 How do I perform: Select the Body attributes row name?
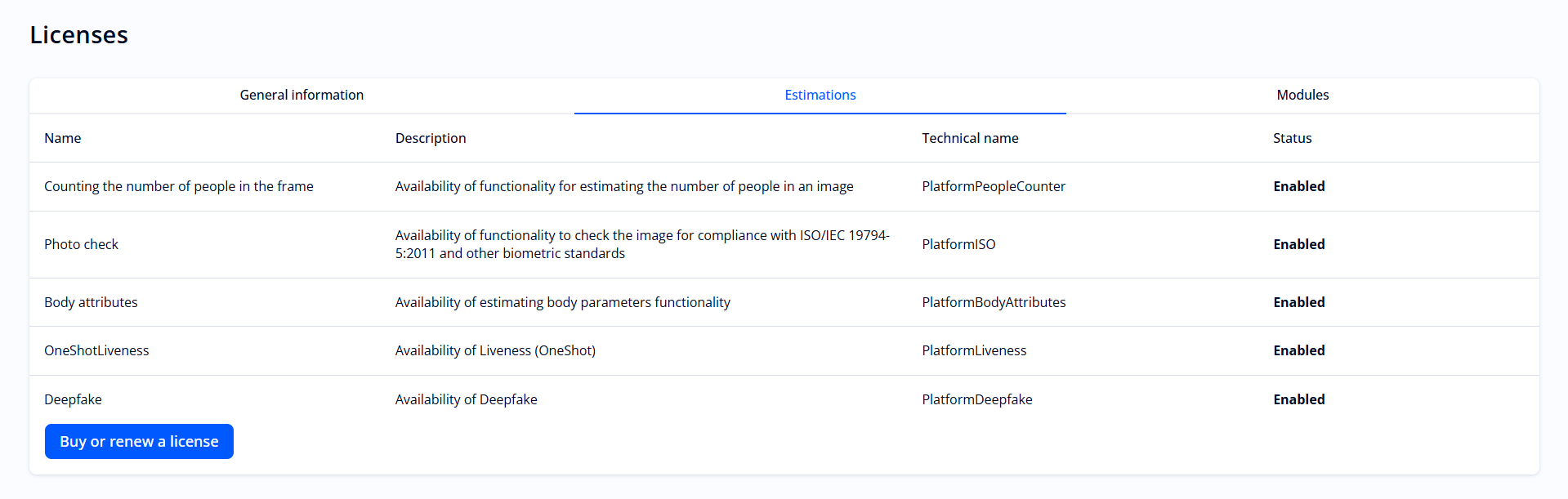(x=91, y=302)
